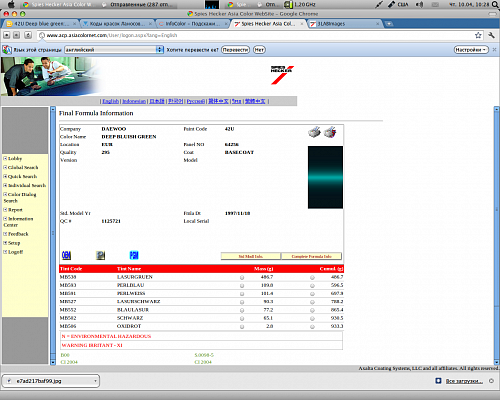500x400 pixels.
Task: Switch site language to Русский link
Action: tap(196, 101)
